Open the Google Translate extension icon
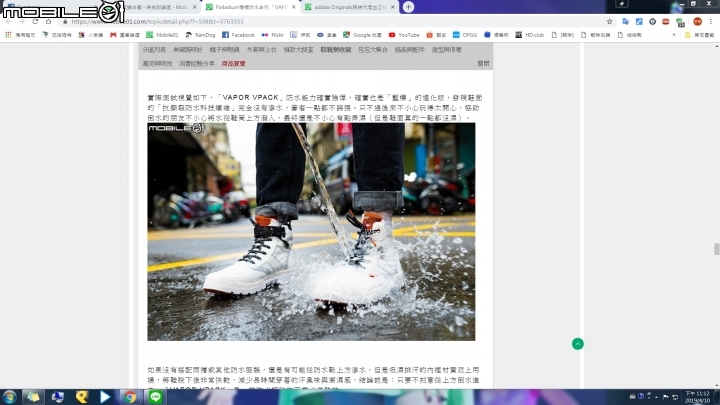The image size is (720, 405). point(625,22)
